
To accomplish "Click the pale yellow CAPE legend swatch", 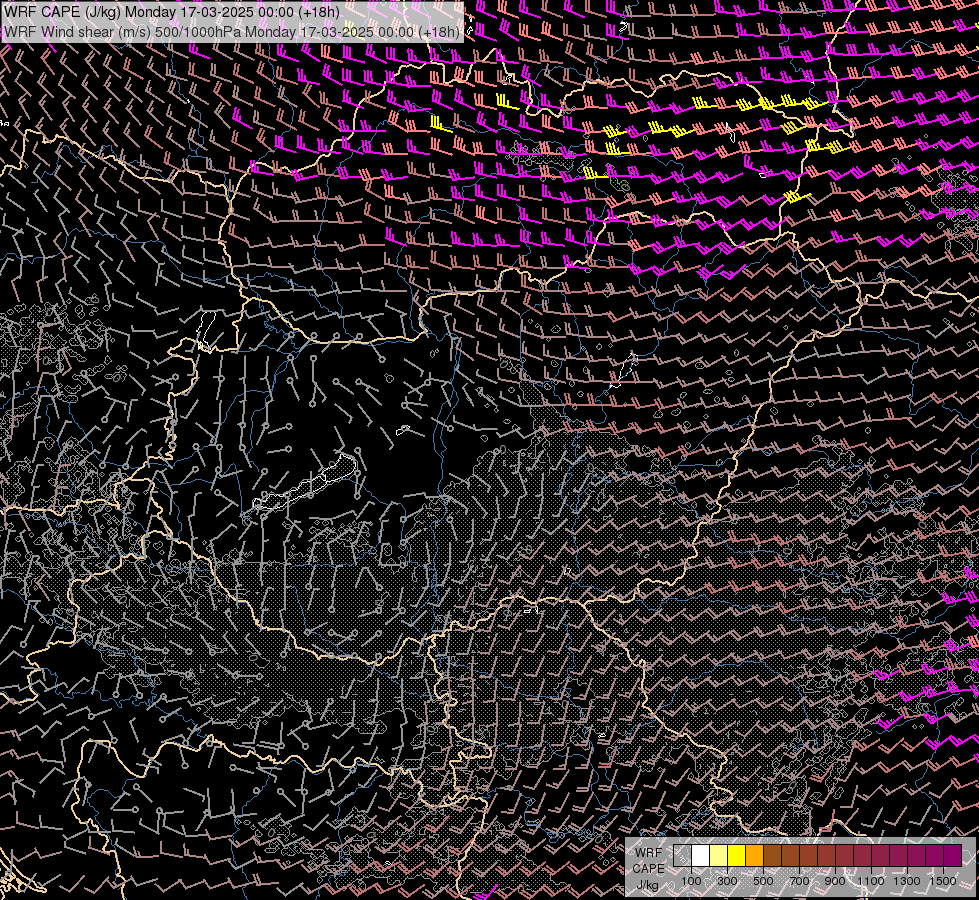I will 719,855.
